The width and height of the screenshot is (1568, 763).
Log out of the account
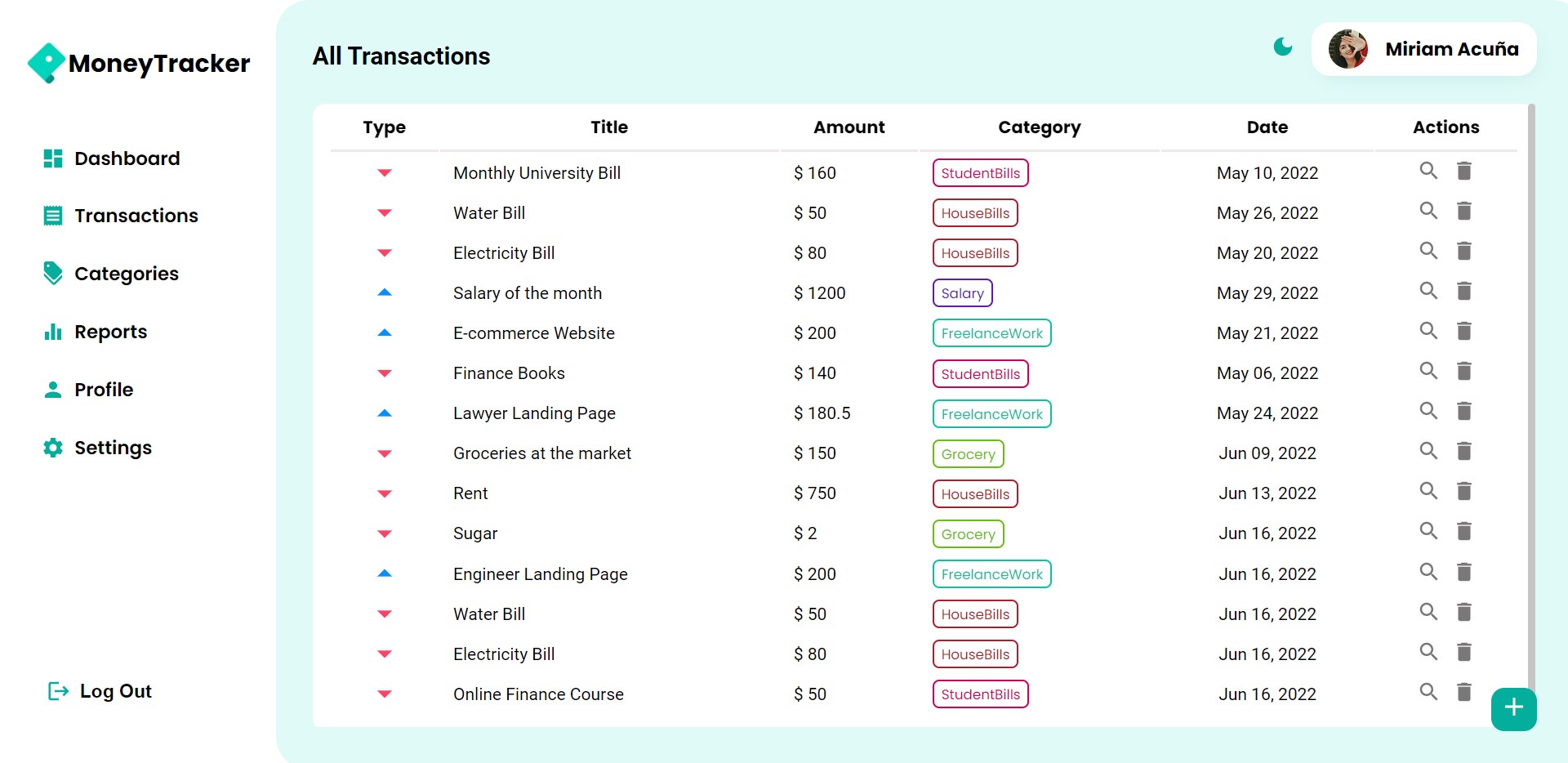tap(100, 691)
